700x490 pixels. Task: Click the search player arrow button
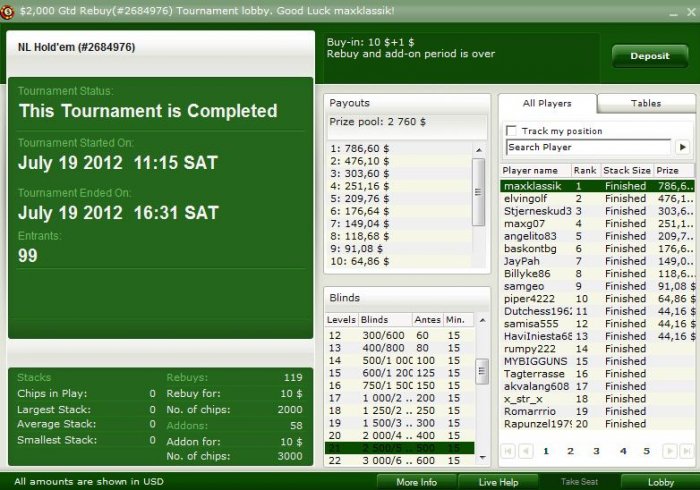pos(683,147)
